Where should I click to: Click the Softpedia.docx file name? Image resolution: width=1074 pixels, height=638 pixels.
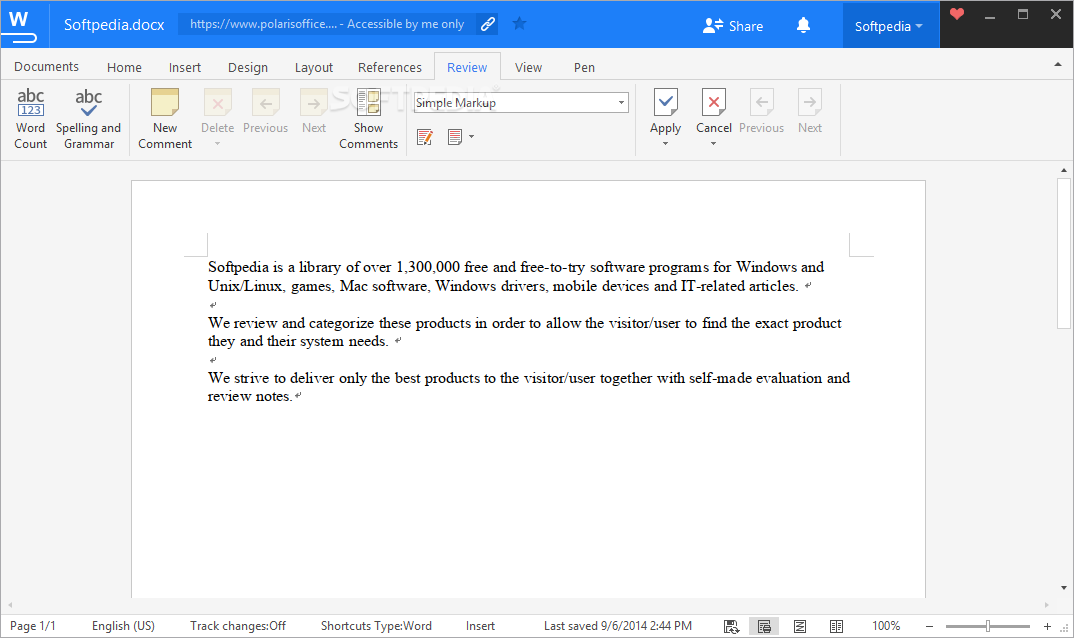point(114,25)
